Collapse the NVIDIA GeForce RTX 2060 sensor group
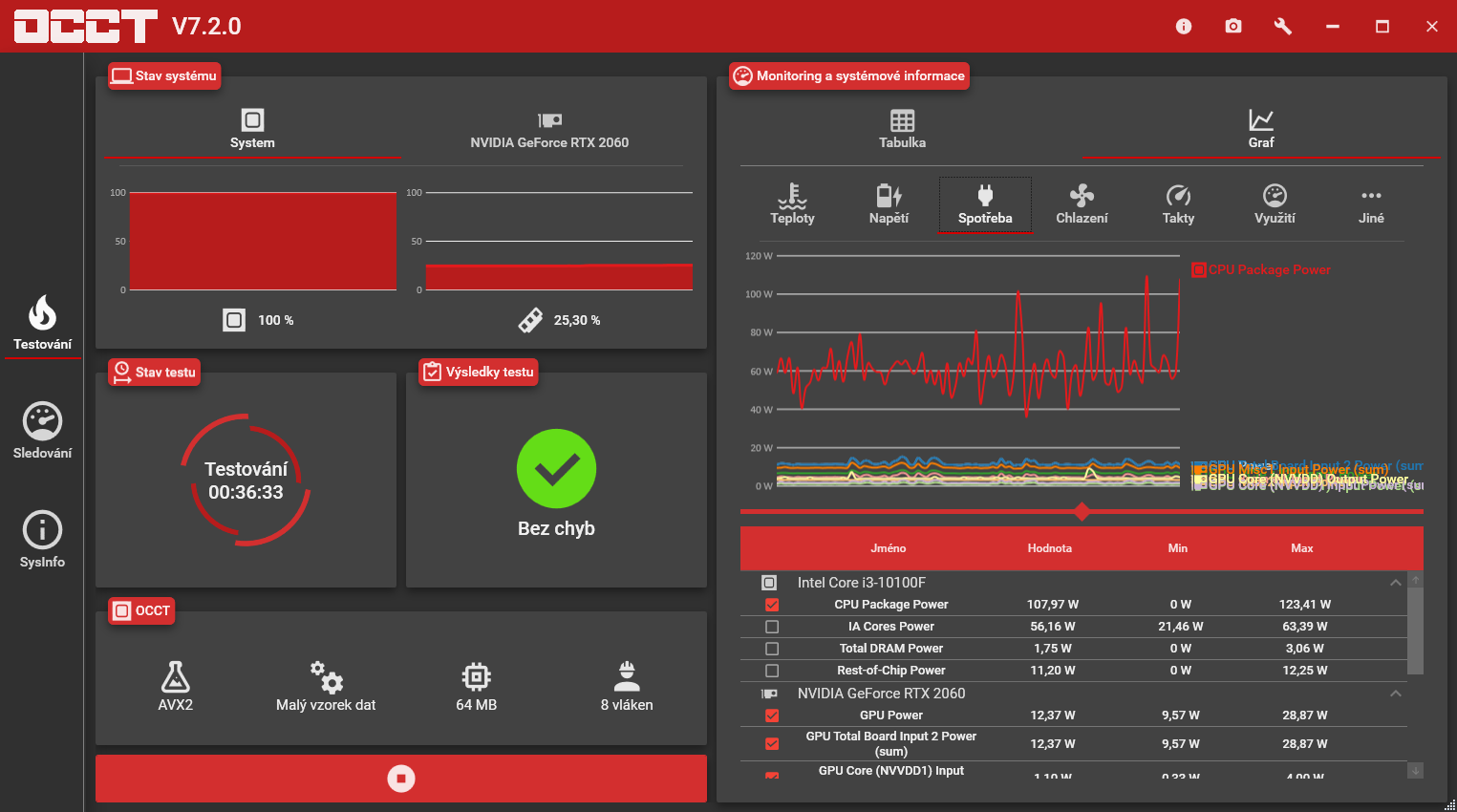Screen dimensions: 1457x812 tap(1396, 694)
